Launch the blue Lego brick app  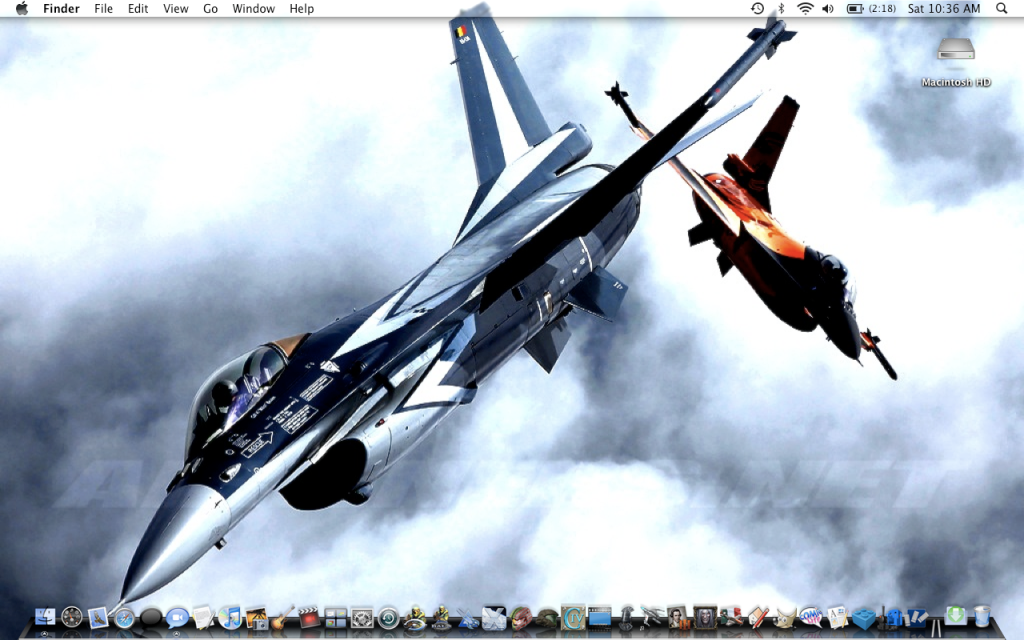tap(863, 618)
